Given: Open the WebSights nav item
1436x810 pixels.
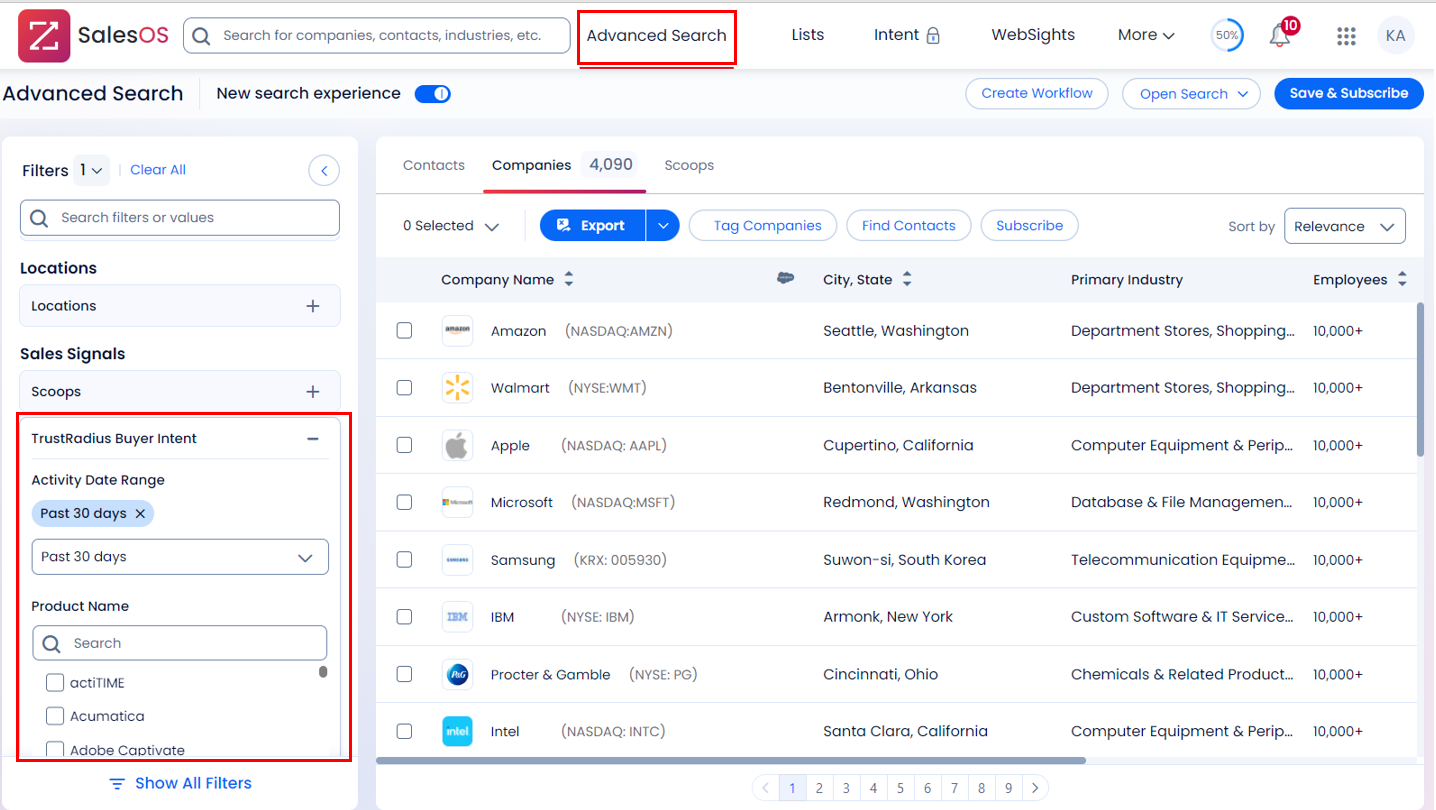Looking at the screenshot, I should click(1033, 35).
